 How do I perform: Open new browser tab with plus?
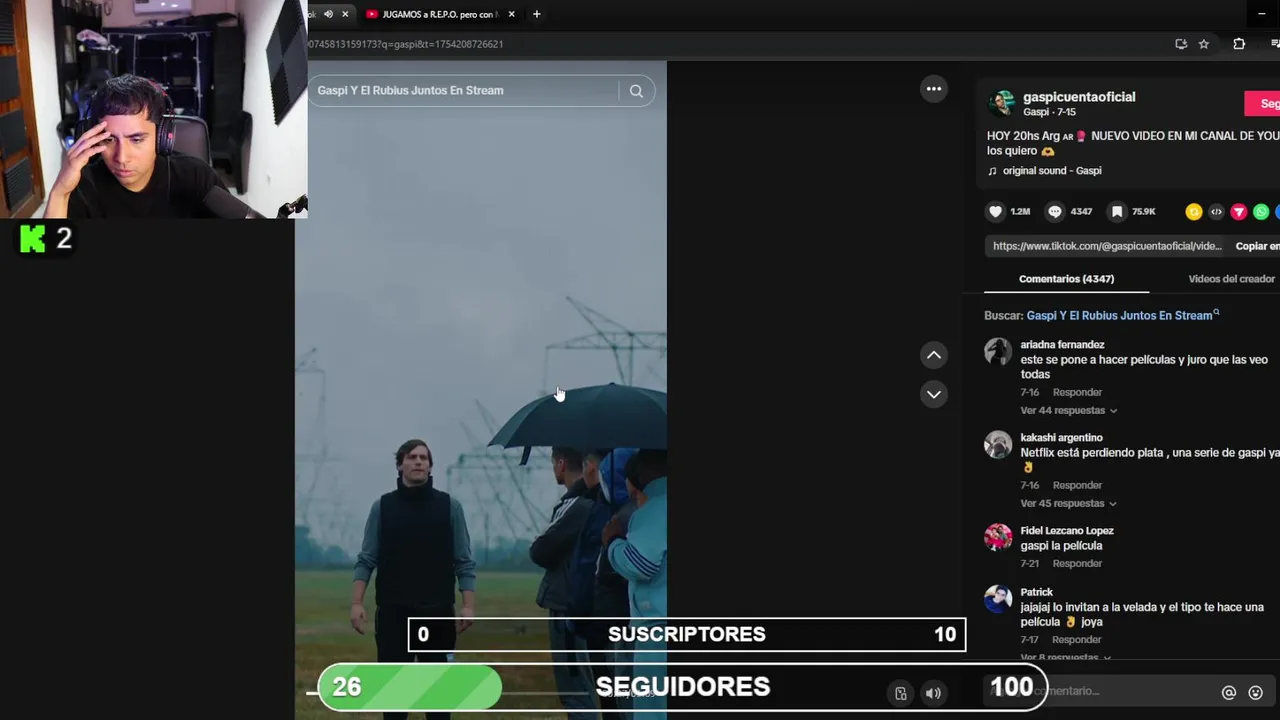pos(536,14)
